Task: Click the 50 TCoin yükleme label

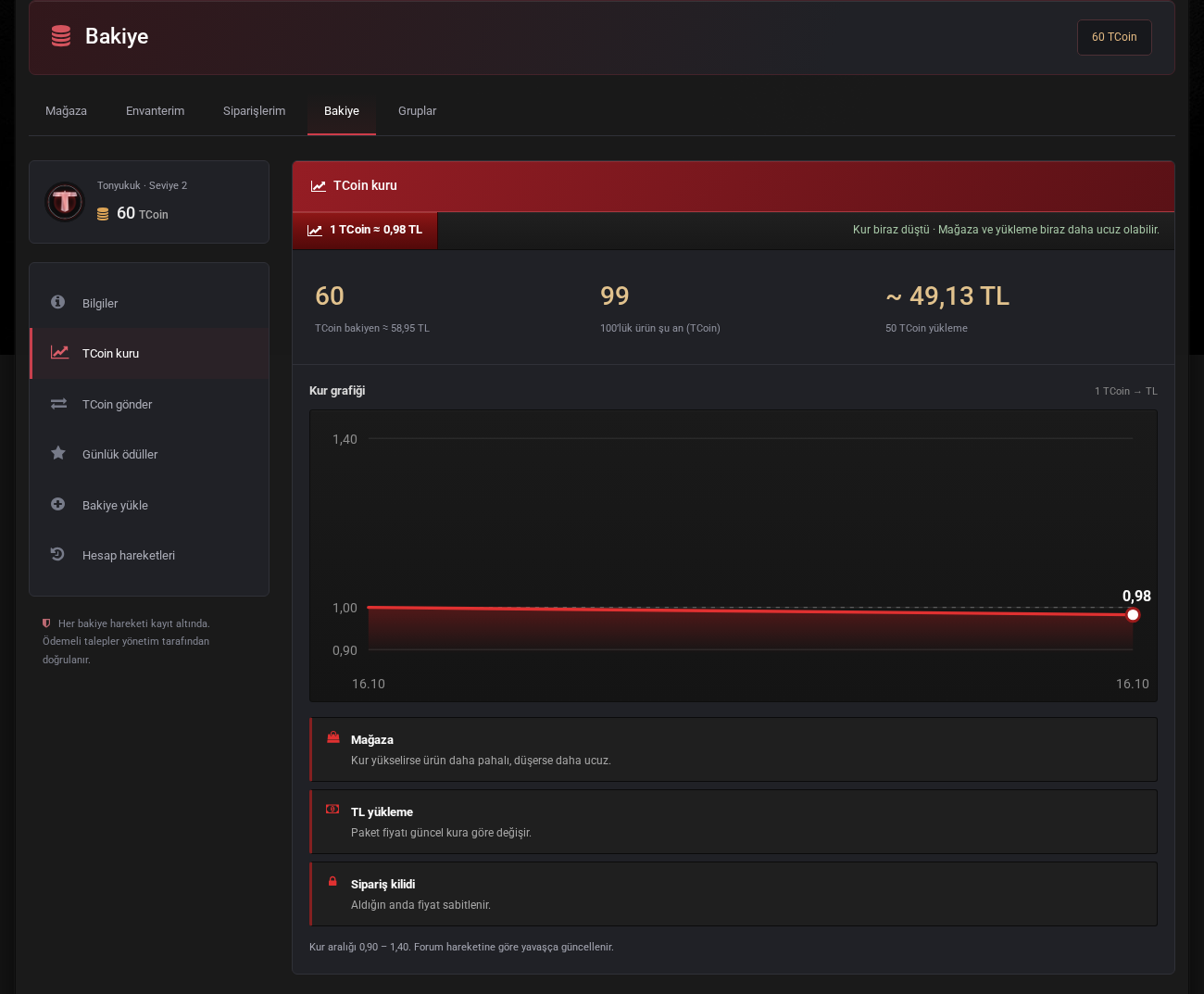Action: 926,328
